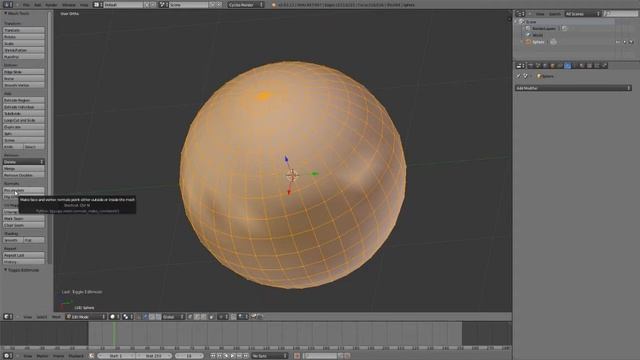The height and width of the screenshot is (360, 640).
Task: Open the Add Modifier dropdown
Action: point(573,88)
